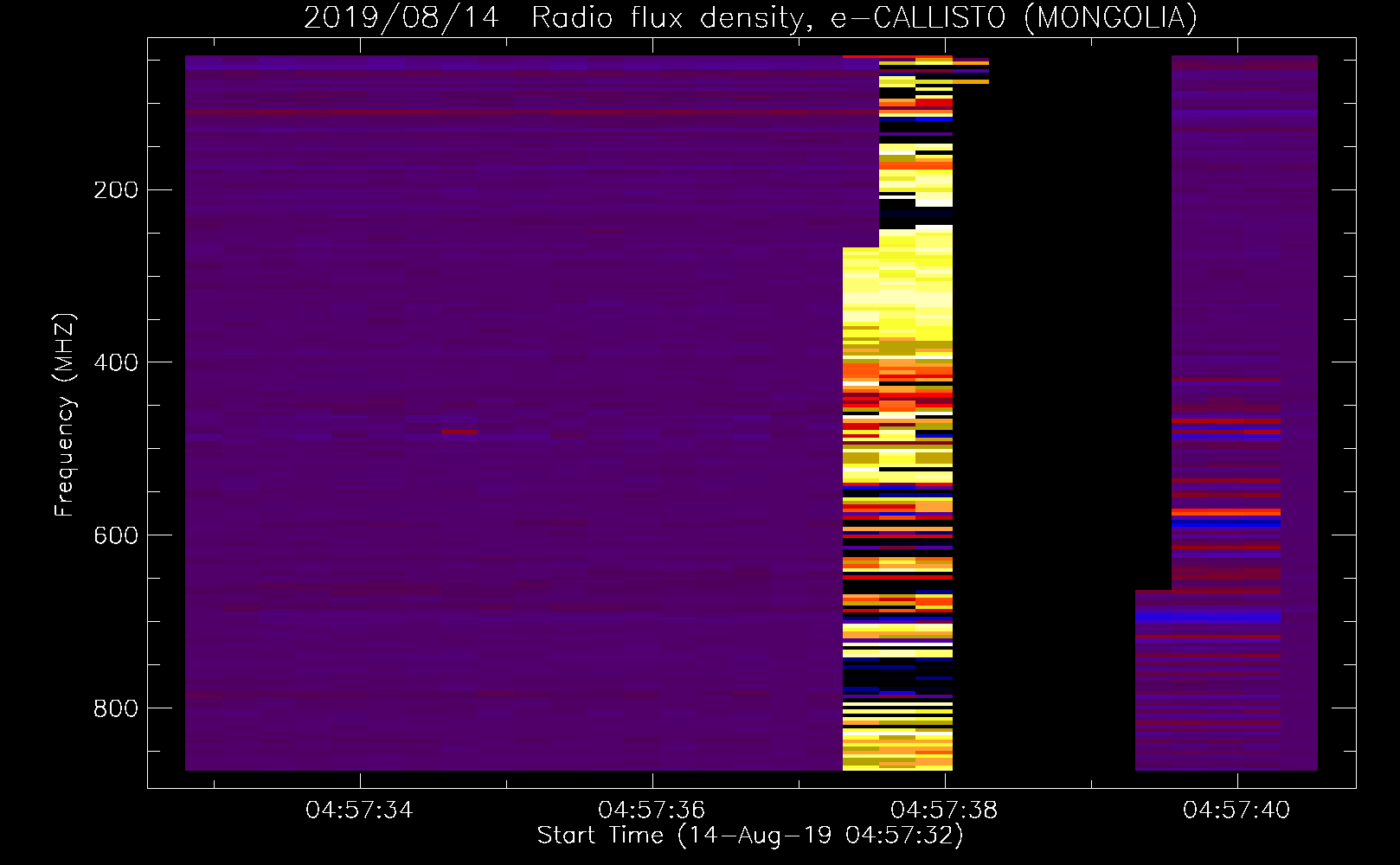
Task: Select the 400 frequency tick label
Action: [x=116, y=362]
